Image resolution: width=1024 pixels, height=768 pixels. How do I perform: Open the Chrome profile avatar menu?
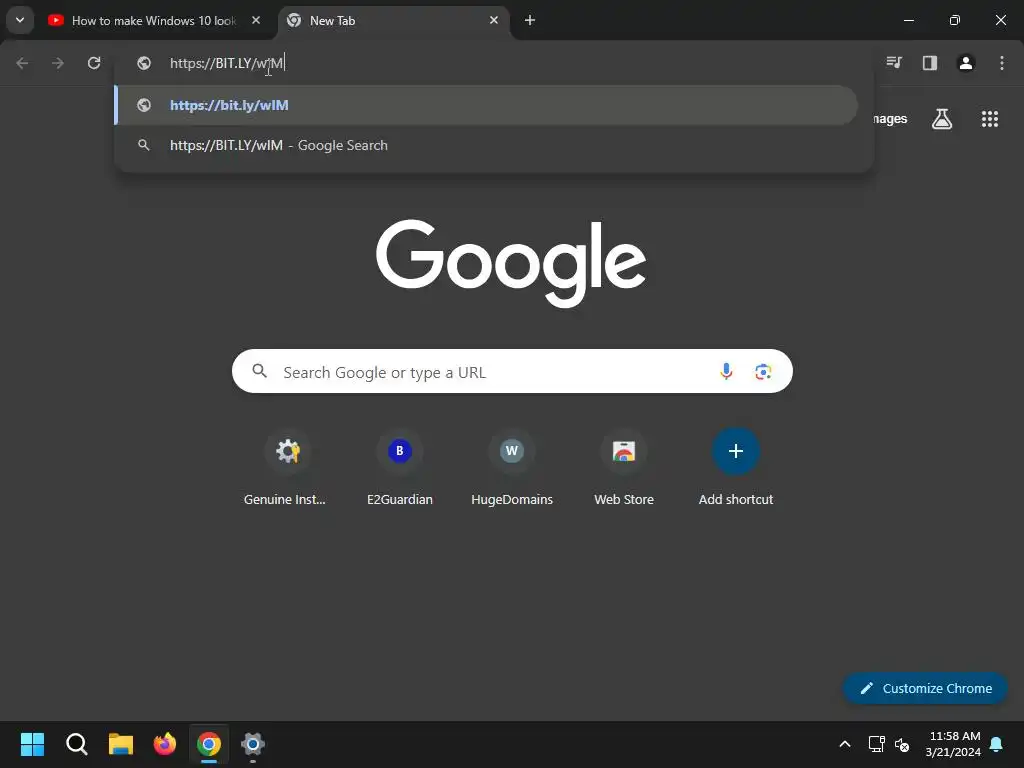966,63
